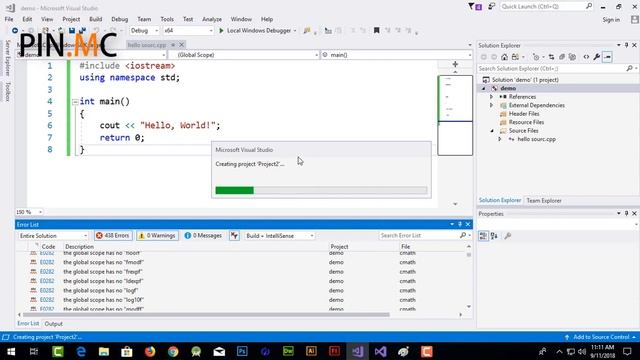The image size is (640, 360).
Task: Open the Analyze menu
Action: click(x=212, y=19)
